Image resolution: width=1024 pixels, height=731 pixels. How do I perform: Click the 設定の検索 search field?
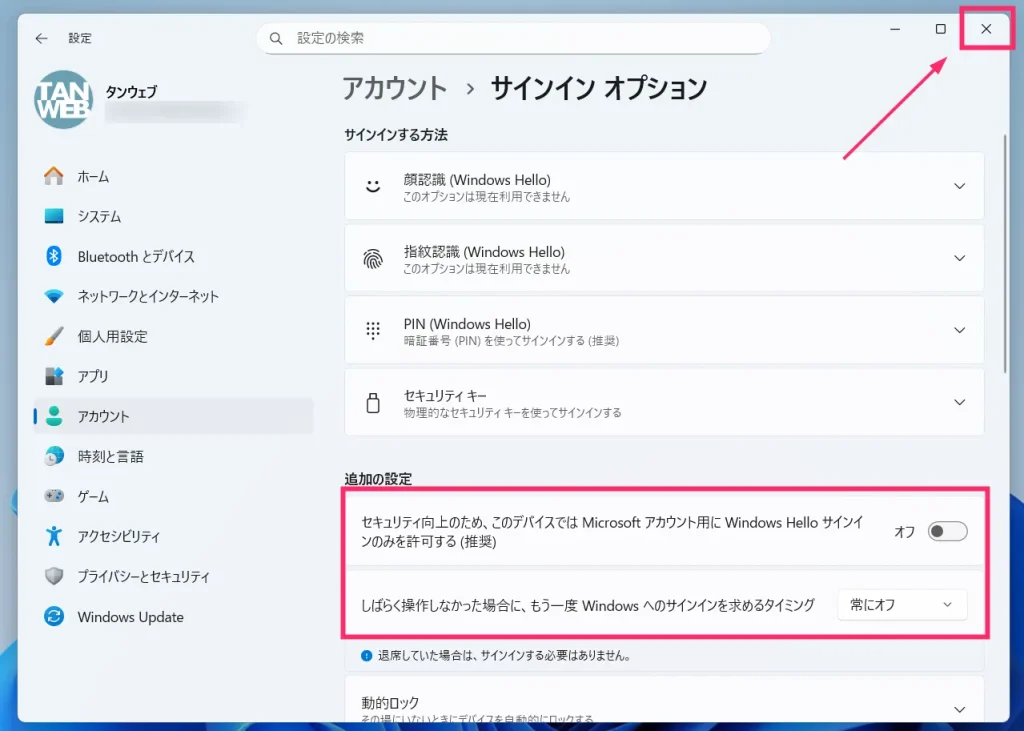coord(513,39)
